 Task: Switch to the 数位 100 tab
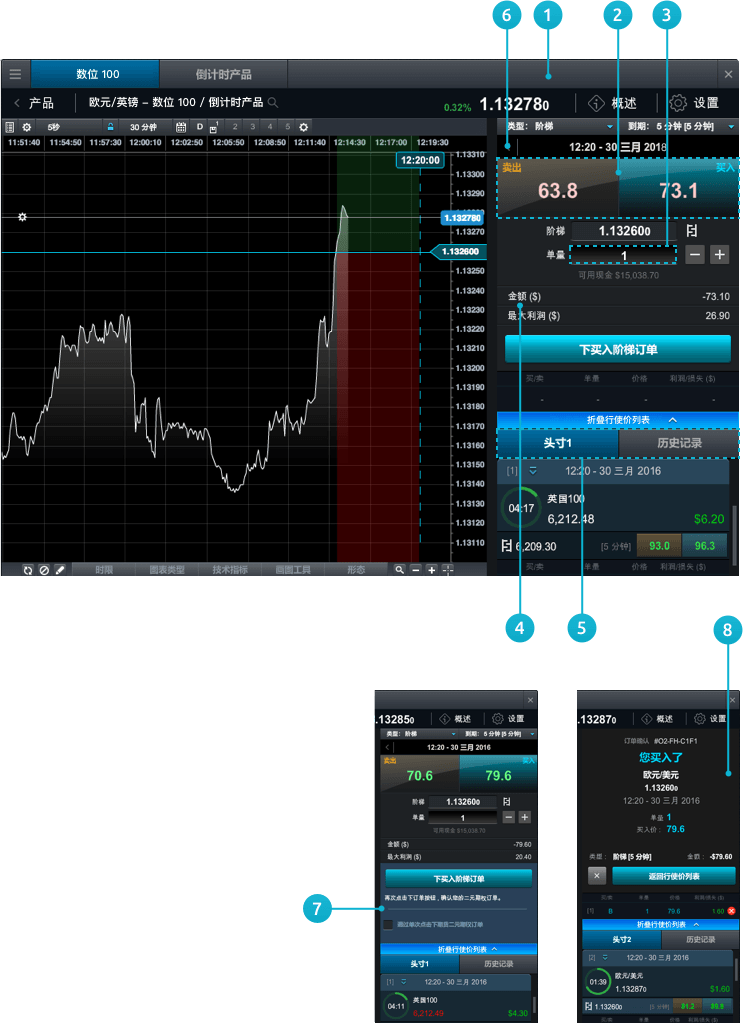click(x=96, y=74)
